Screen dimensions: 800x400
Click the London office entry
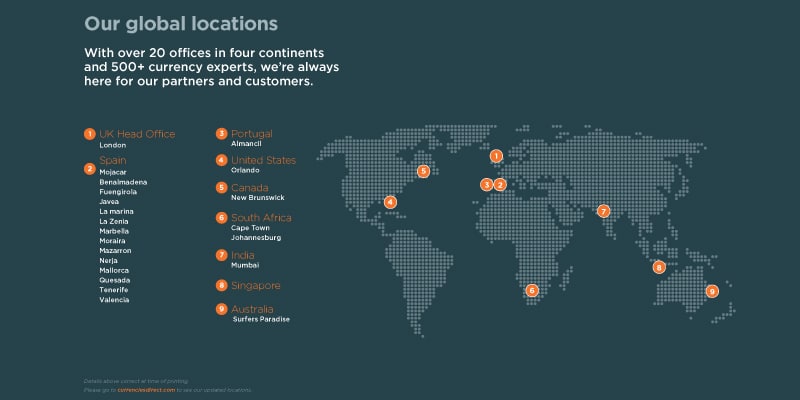point(113,145)
